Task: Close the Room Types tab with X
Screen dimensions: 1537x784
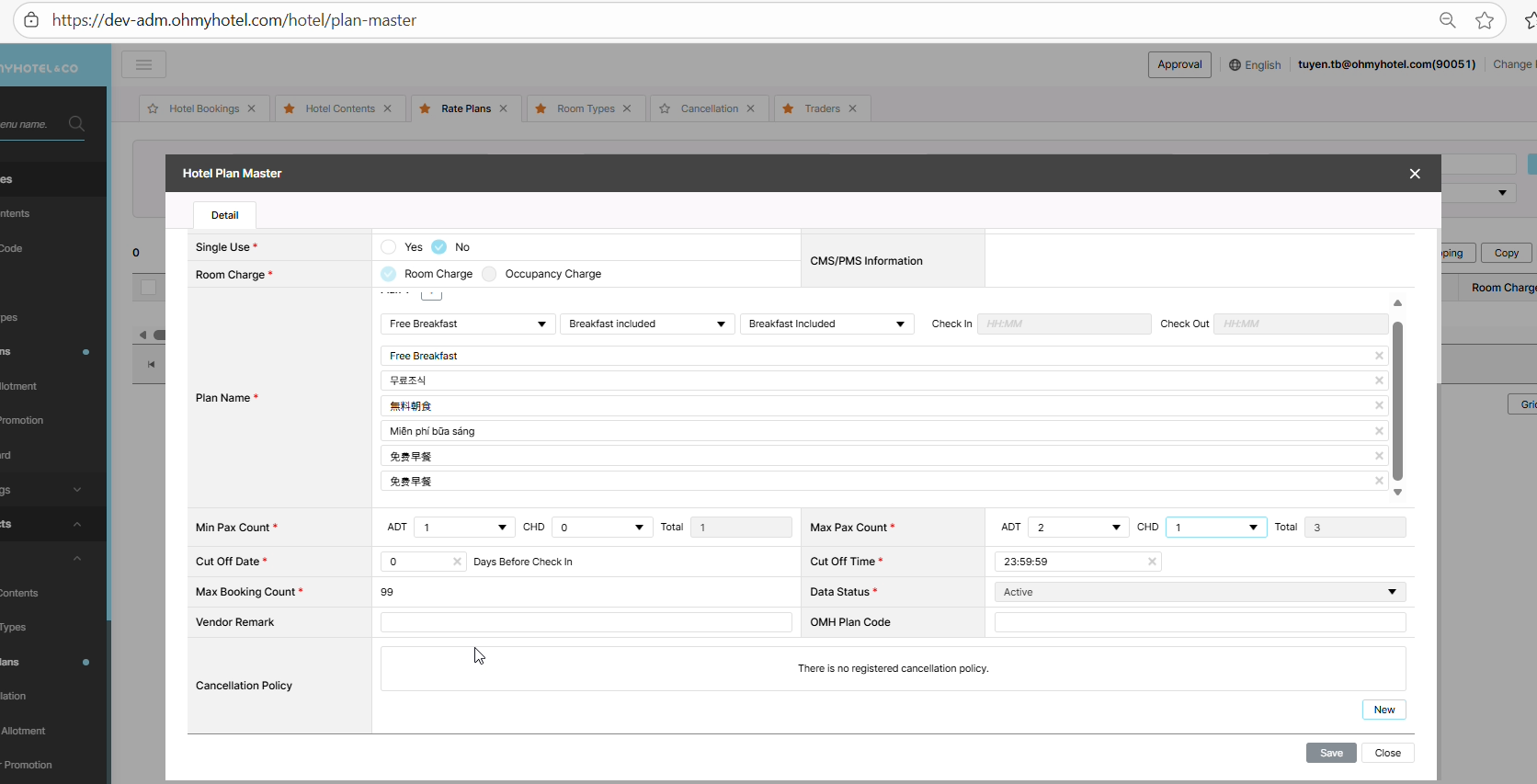Action: (x=627, y=108)
